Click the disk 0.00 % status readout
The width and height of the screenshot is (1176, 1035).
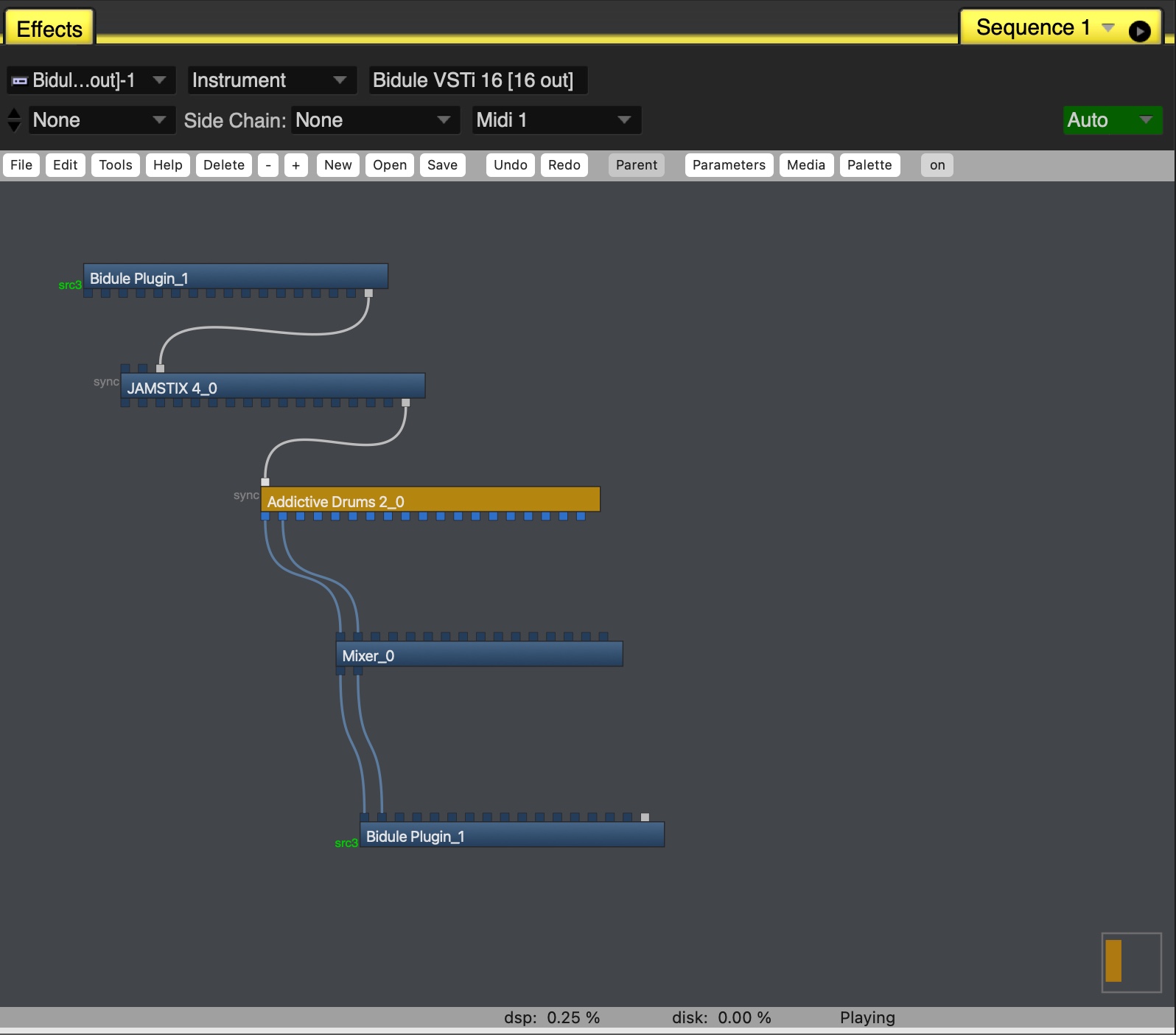pos(721,1018)
